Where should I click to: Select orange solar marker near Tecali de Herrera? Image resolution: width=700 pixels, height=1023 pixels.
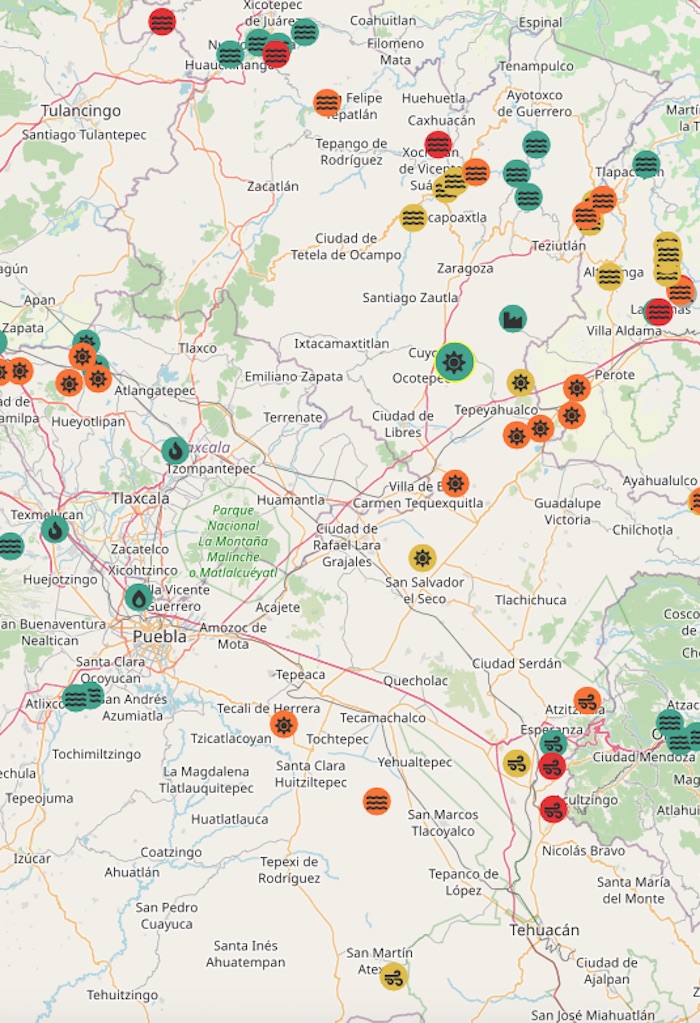(x=284, y=724)
